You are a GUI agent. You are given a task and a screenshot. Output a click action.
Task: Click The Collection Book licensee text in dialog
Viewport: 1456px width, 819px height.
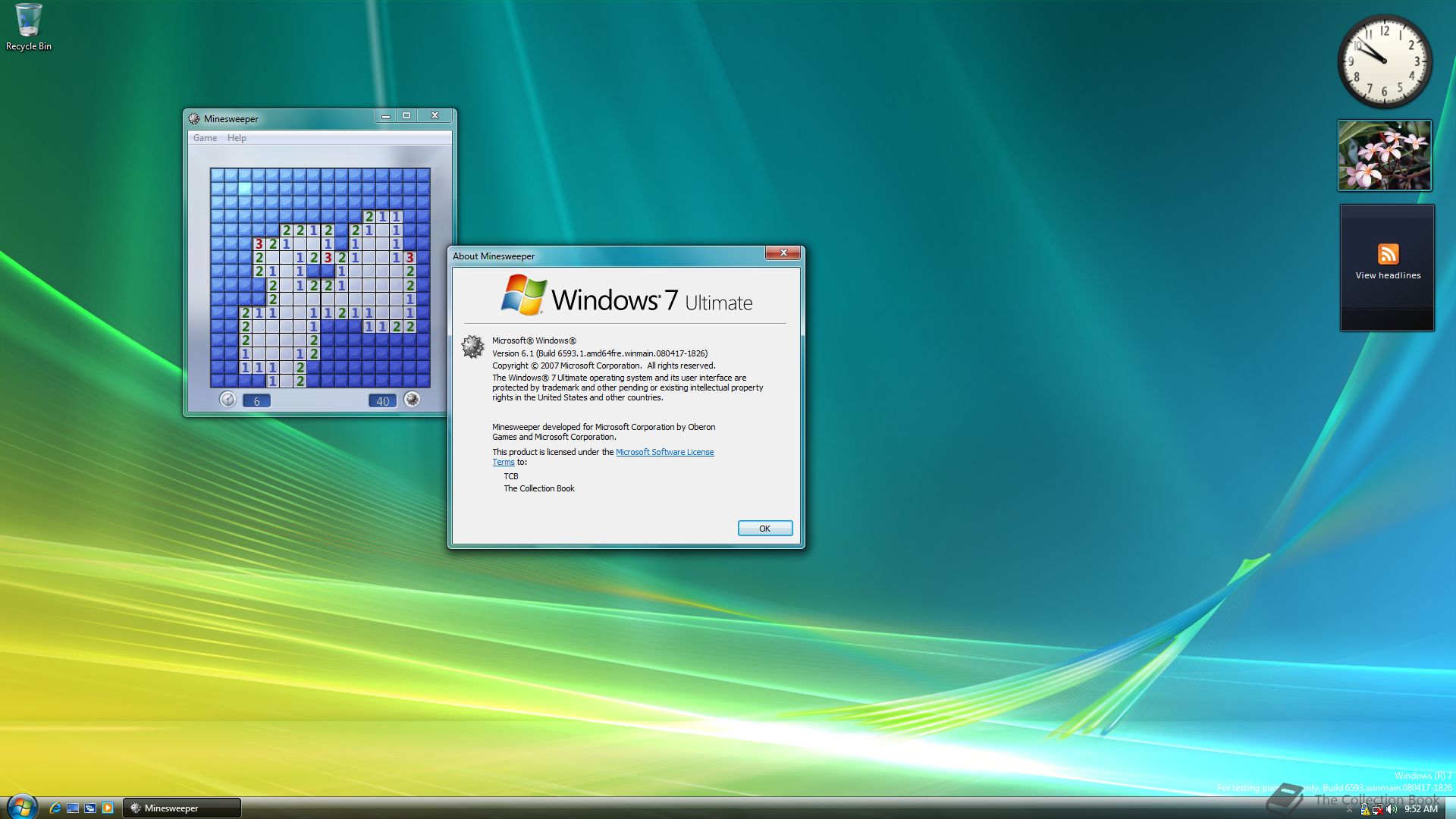(539, 488)
